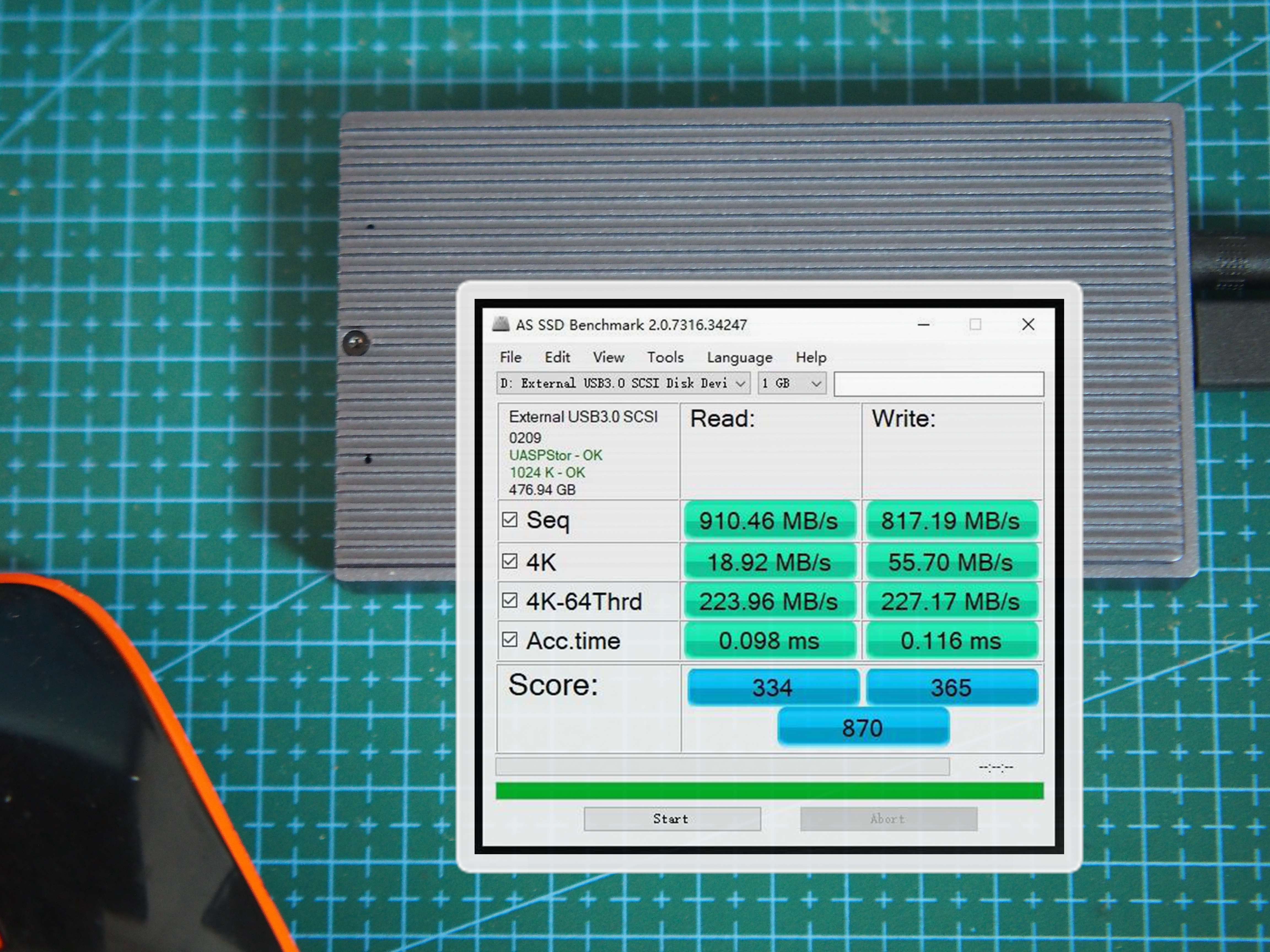1270x952 pixels.
Task: Uncheck the Acc.time test checkbox
Action: click(x=509, y=639)
